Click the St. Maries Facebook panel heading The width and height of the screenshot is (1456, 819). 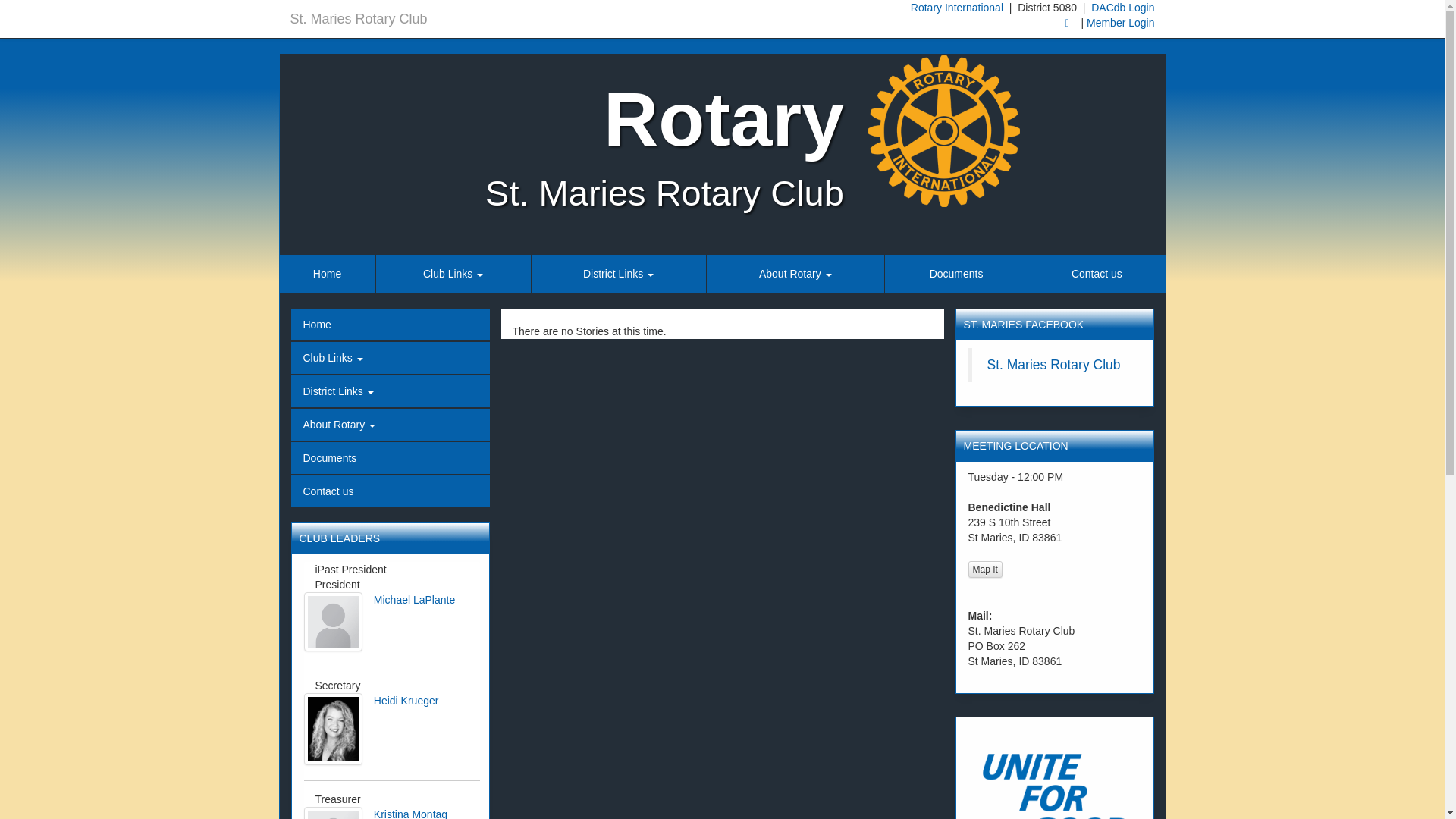click(x=1054, y=325)
